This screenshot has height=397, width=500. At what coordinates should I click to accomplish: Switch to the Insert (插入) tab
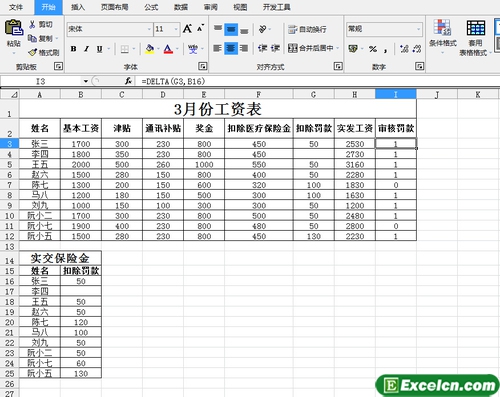pyautogui.click(x=78, y=7)
